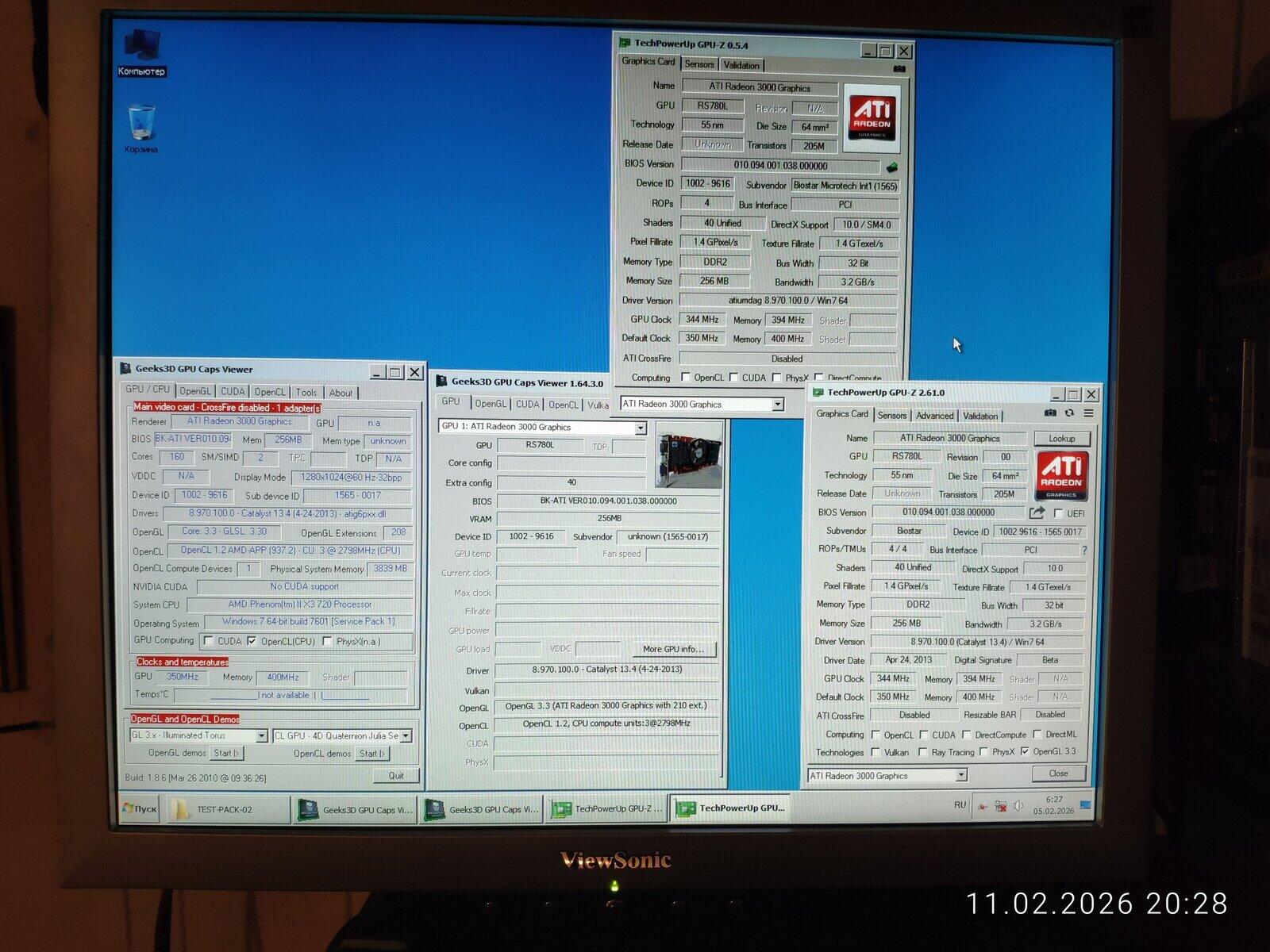Expand the adapter dropdown in GPU-Z 0.5.4
This screenshot has height=952, width=1270.
click(778, 405)
